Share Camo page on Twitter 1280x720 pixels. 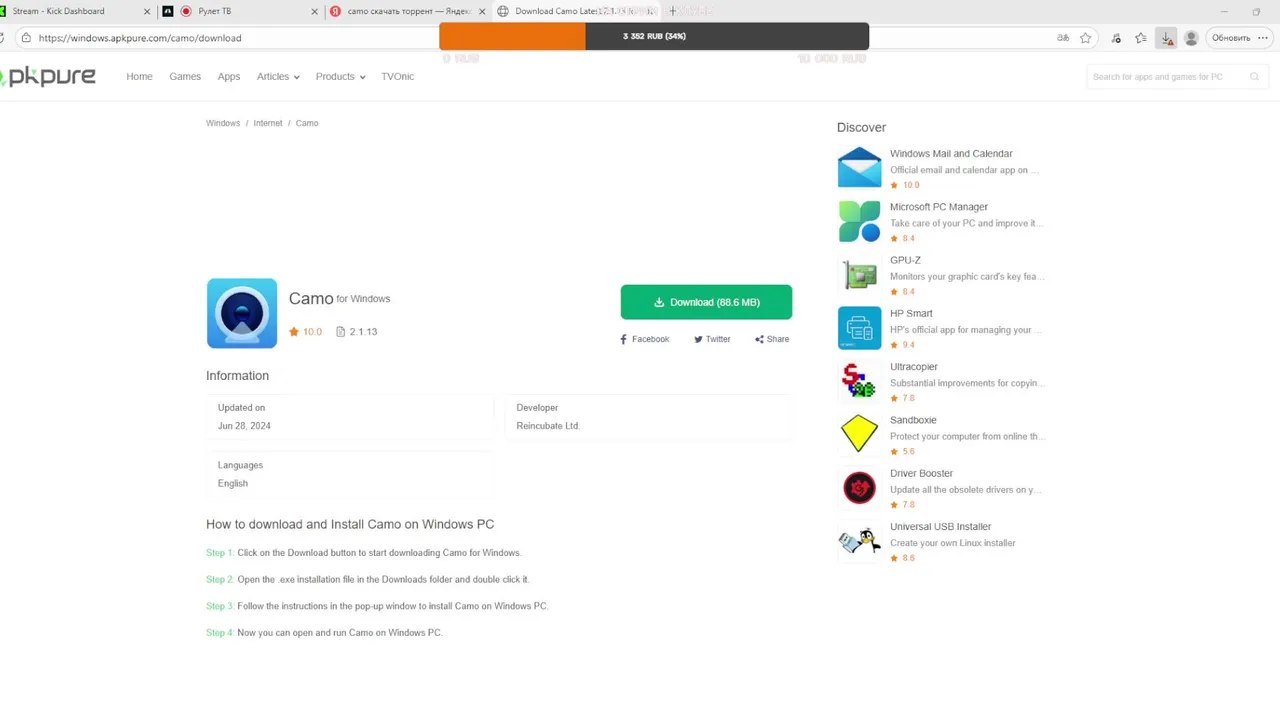(712, 339)
